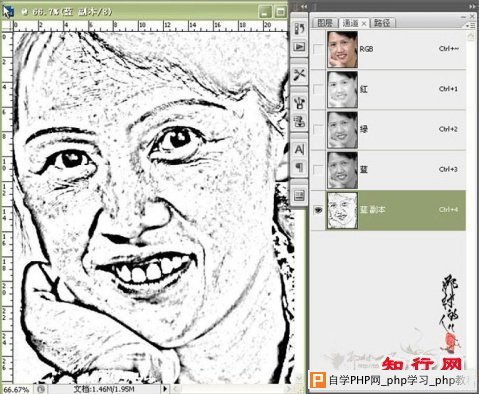Switch to the 图层 tab

point(325,23)
